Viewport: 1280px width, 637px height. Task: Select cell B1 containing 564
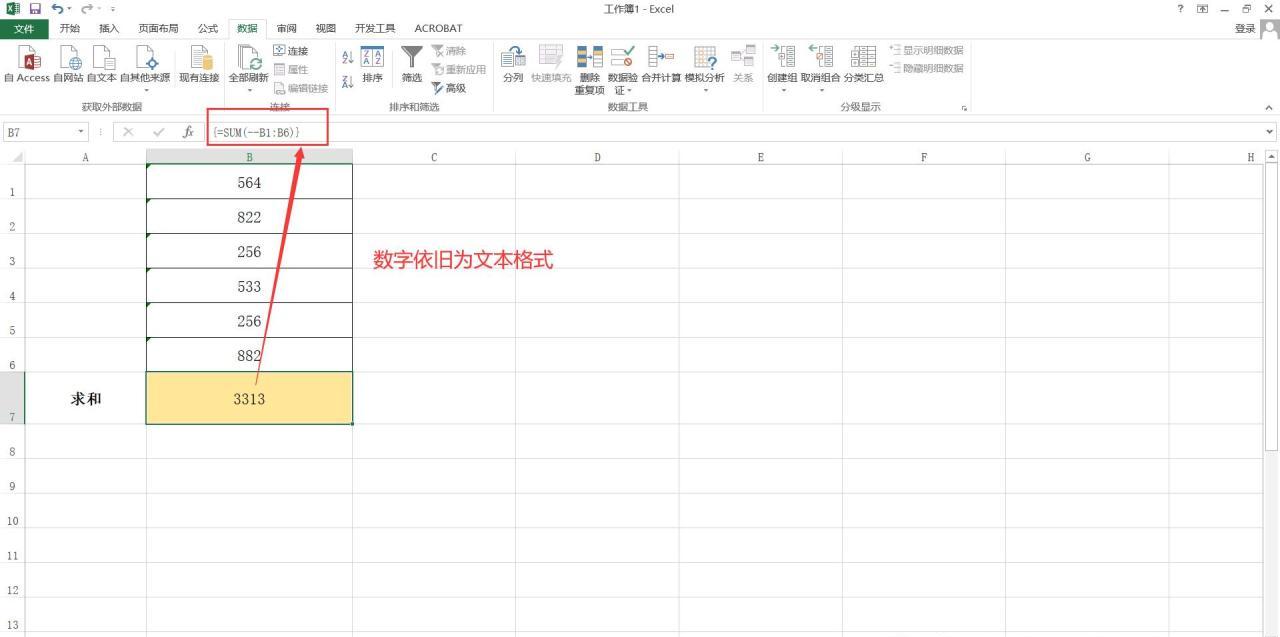click(x=249, y=182)
